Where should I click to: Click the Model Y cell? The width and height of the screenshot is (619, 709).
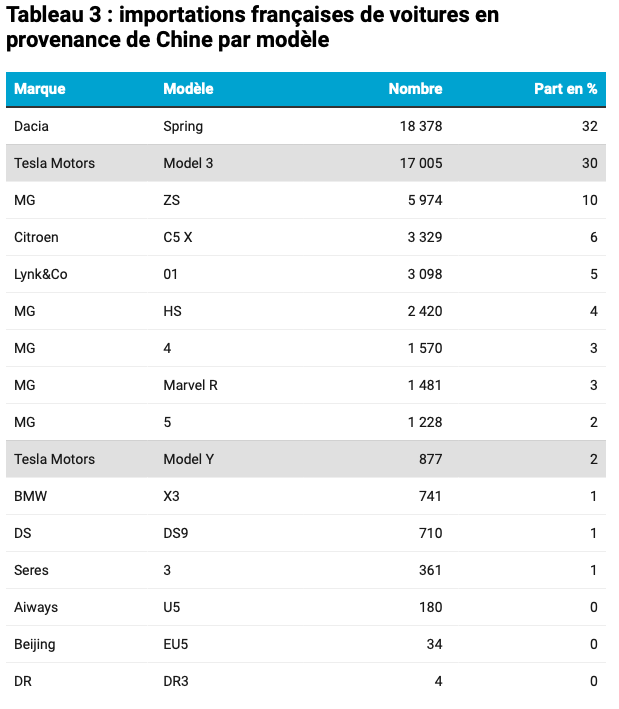[188, 459]
